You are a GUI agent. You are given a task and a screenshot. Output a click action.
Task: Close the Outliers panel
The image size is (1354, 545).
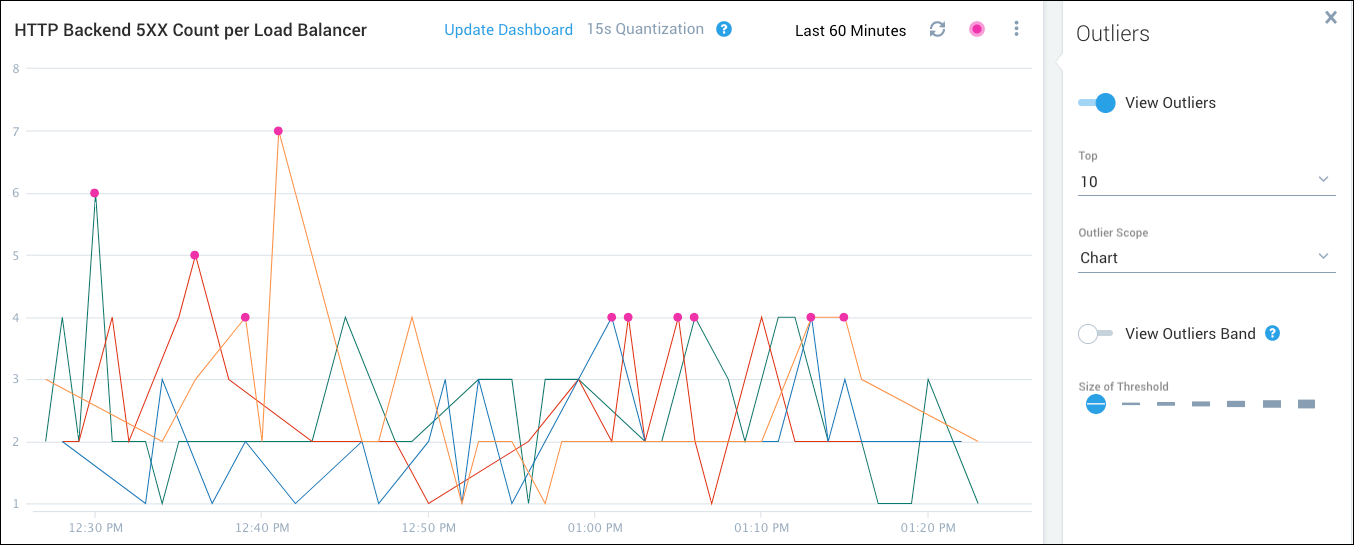coord(1330,17)
